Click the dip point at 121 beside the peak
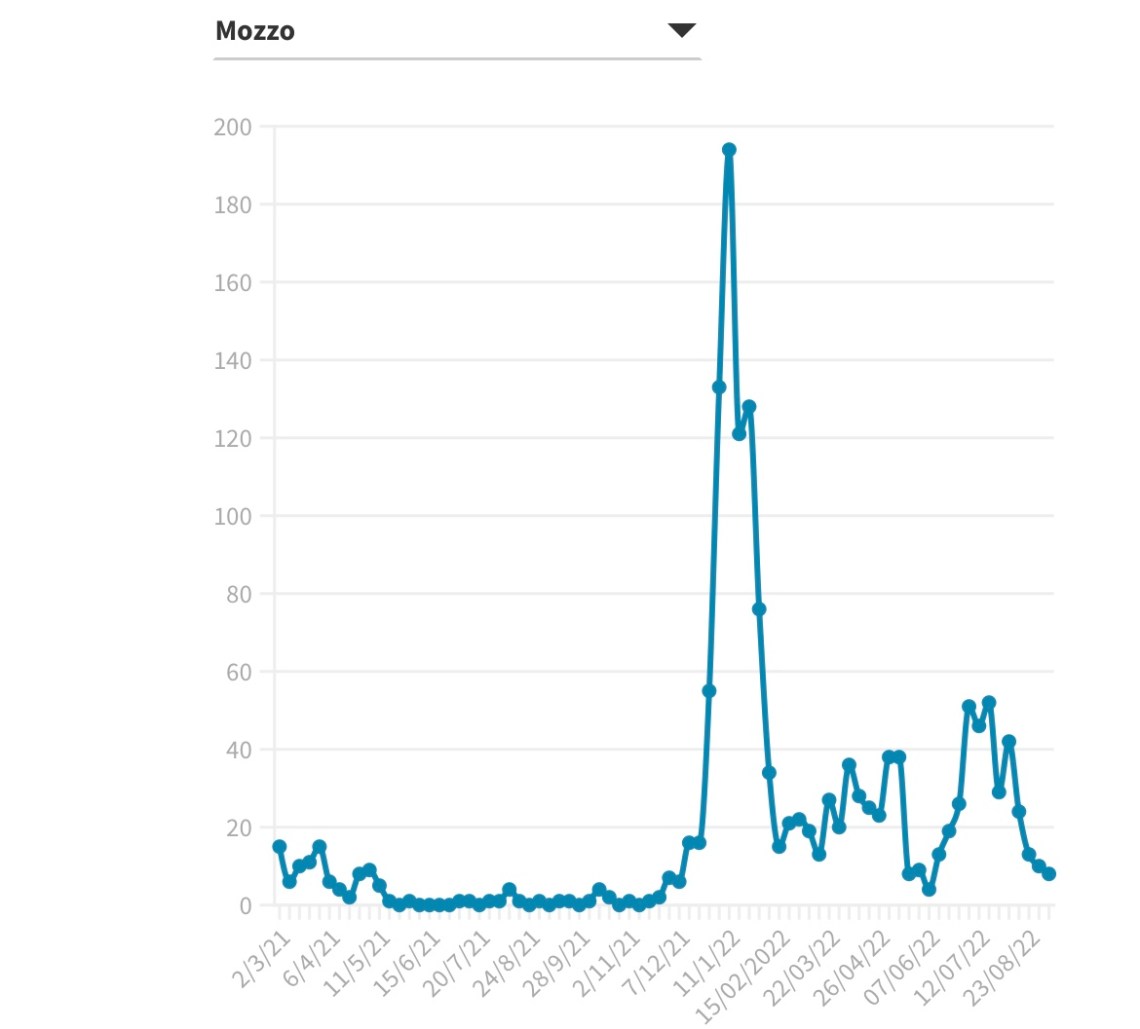1140x1029 pixels. point(739,434)
